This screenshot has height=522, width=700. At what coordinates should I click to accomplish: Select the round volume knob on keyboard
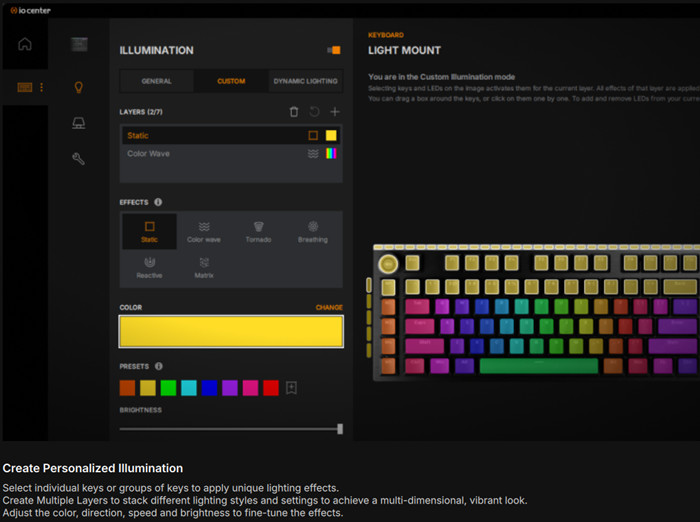point(388,264)
